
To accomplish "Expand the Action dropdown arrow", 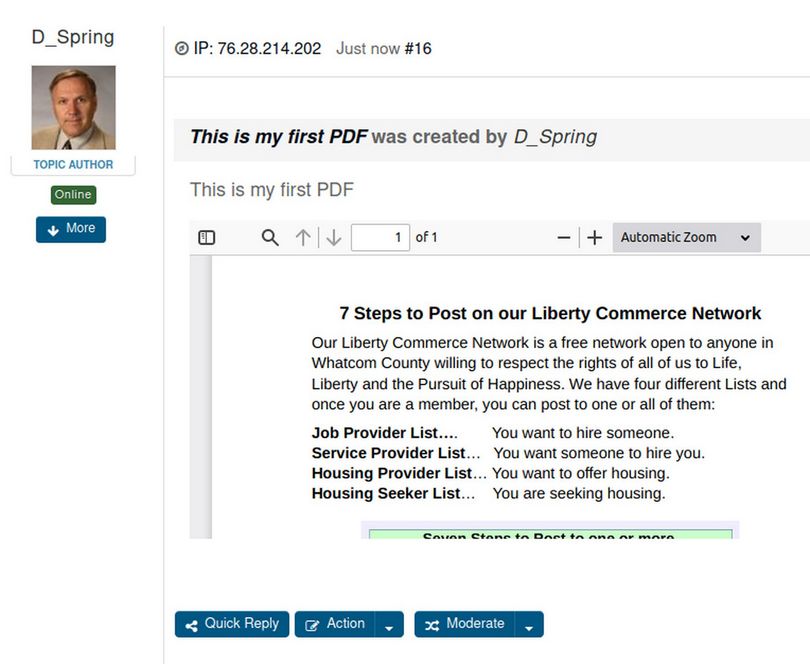I will 390,625.
